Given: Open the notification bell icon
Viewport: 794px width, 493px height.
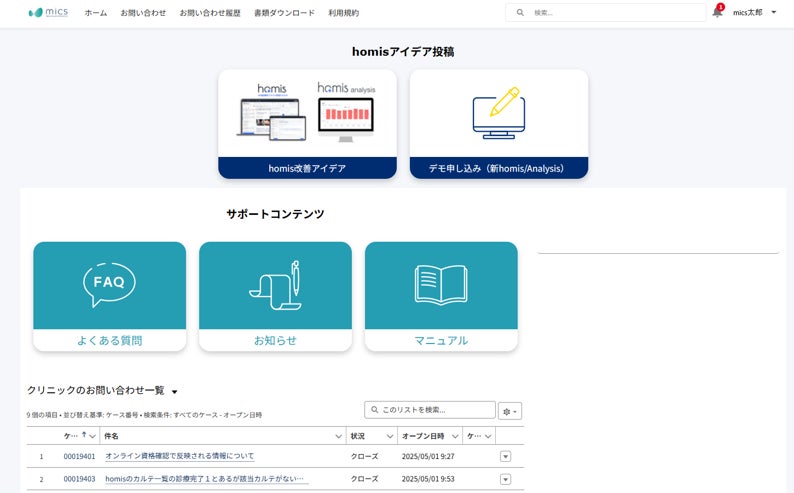Looking at the screenshot, I should click(717, 12).
